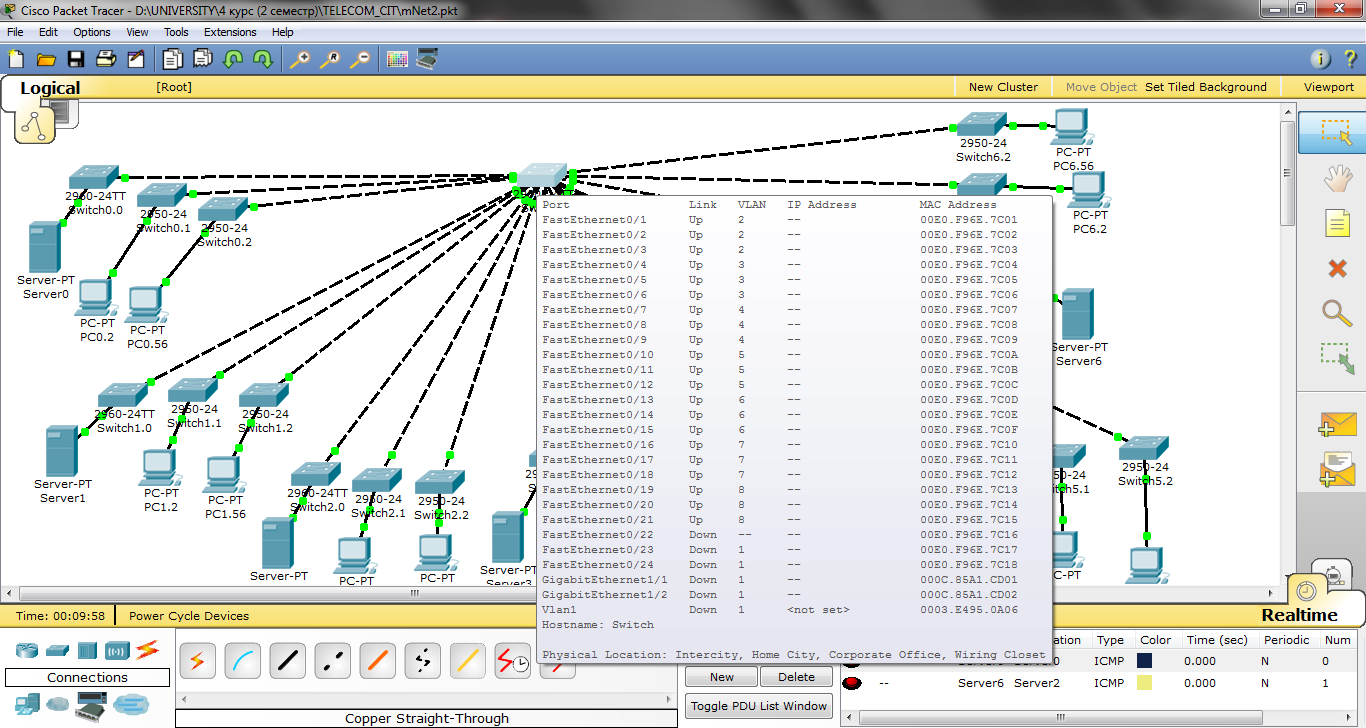The height and width of the screenshot is (728, 1366).
Task: Open the View menu
Action: point(137,32)
